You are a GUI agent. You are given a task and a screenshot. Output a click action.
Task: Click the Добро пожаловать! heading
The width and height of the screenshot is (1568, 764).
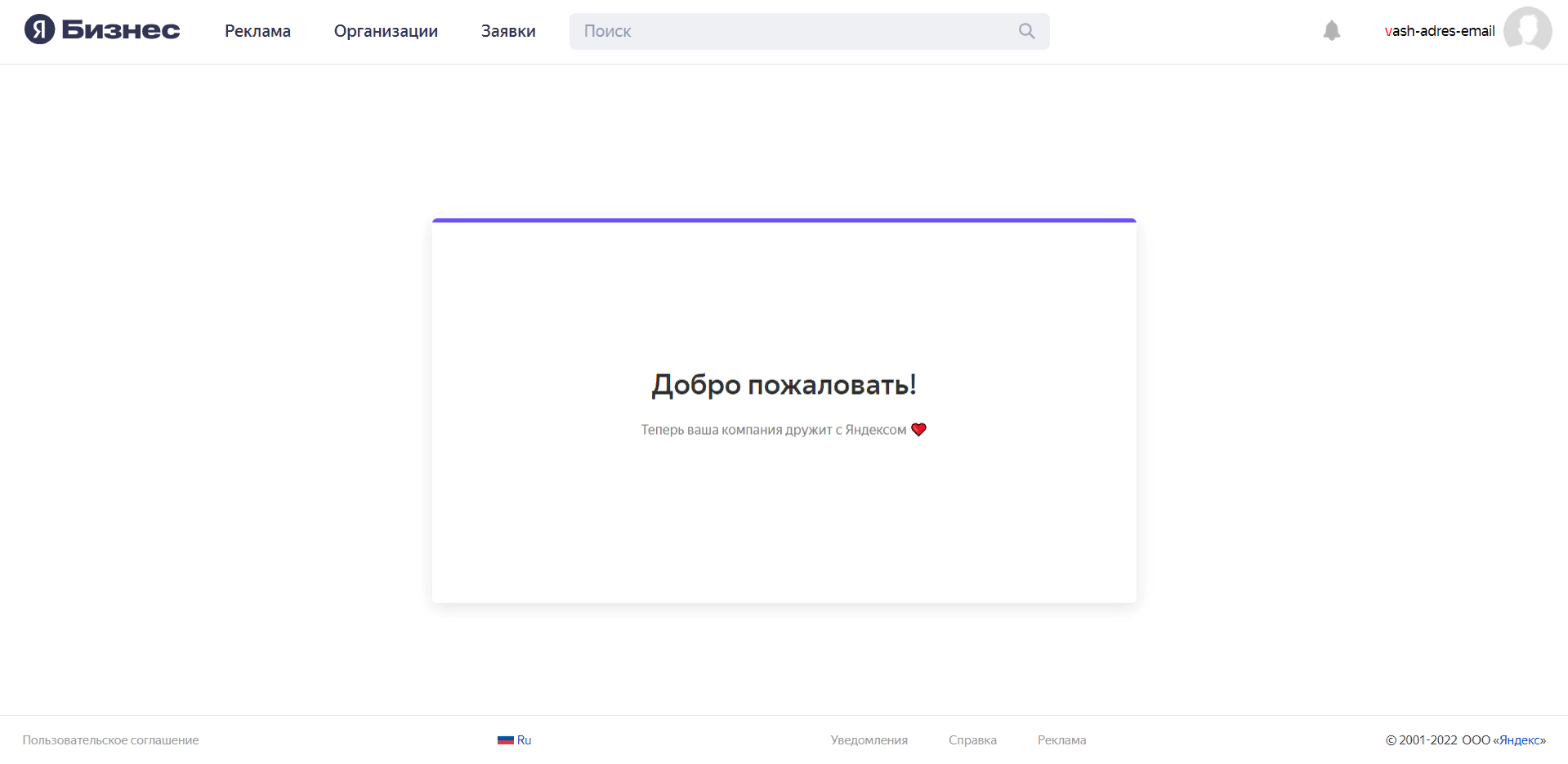point(784,384)
